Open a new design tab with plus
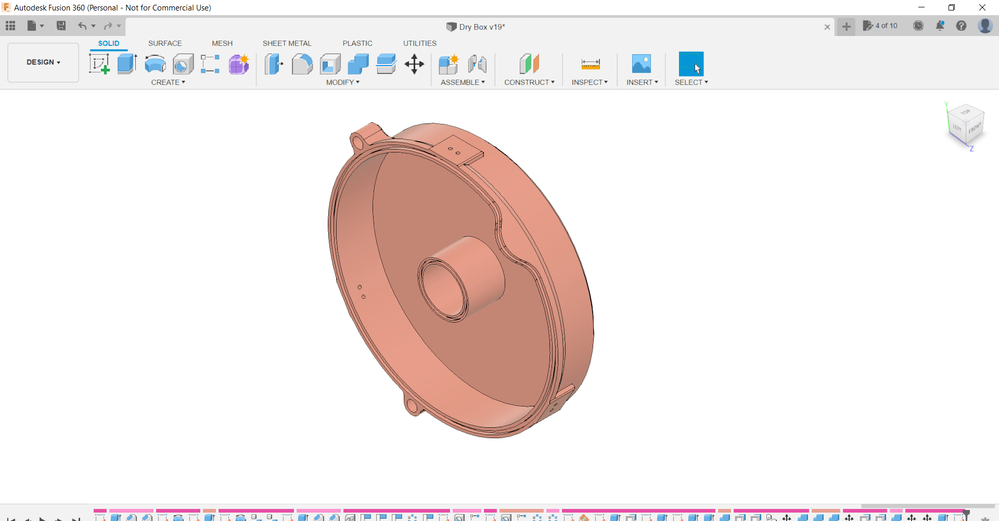Image resolution: width=999 pixels, height=521 pixels. point(846,26)
